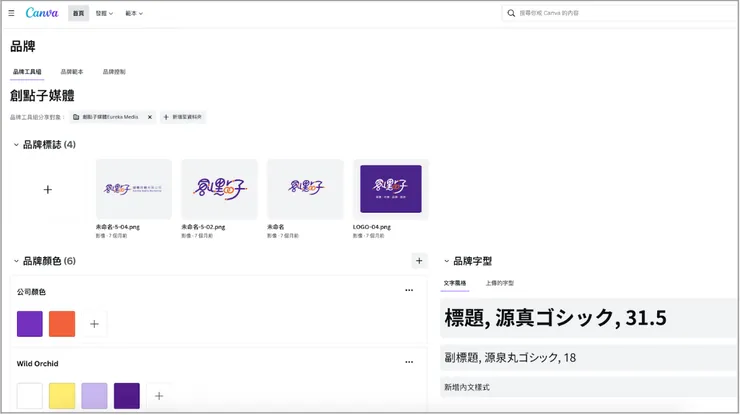Add a new brand color palette
This screenshot has width=740, height=415.
419,261
